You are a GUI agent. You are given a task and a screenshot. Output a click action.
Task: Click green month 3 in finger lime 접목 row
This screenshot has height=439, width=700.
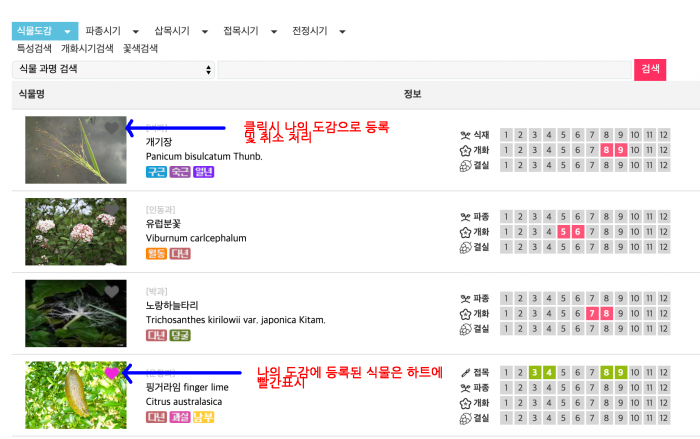[x=535, y=372]
